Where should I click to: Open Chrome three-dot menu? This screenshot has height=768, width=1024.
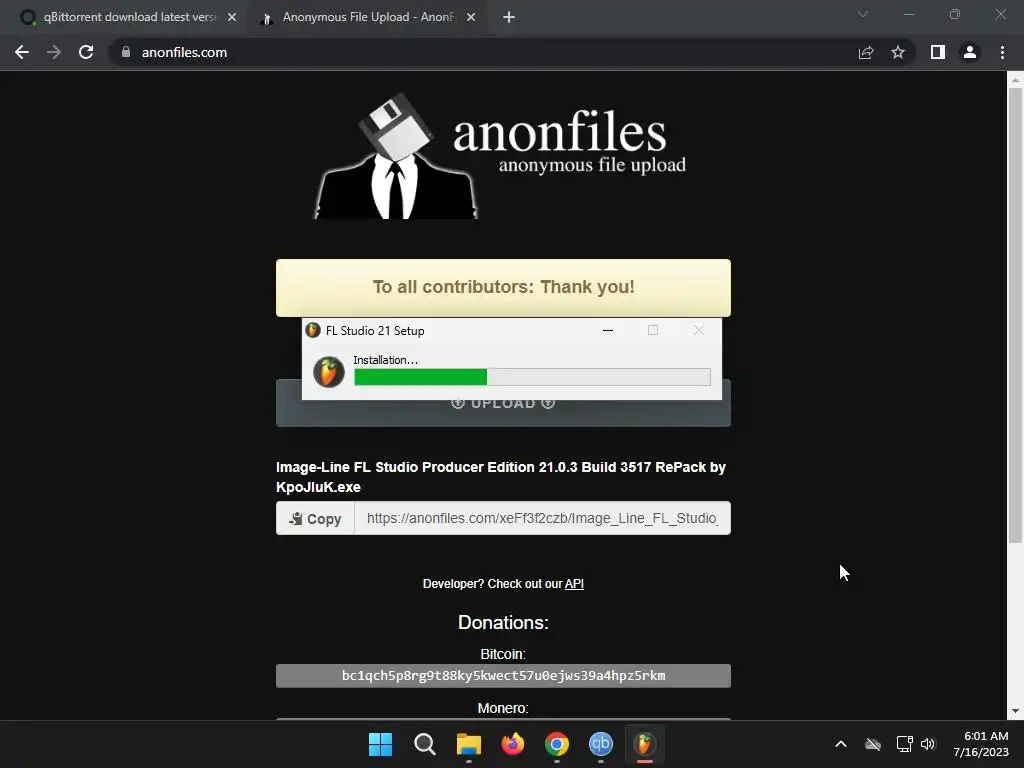[x=1002, y=52]
